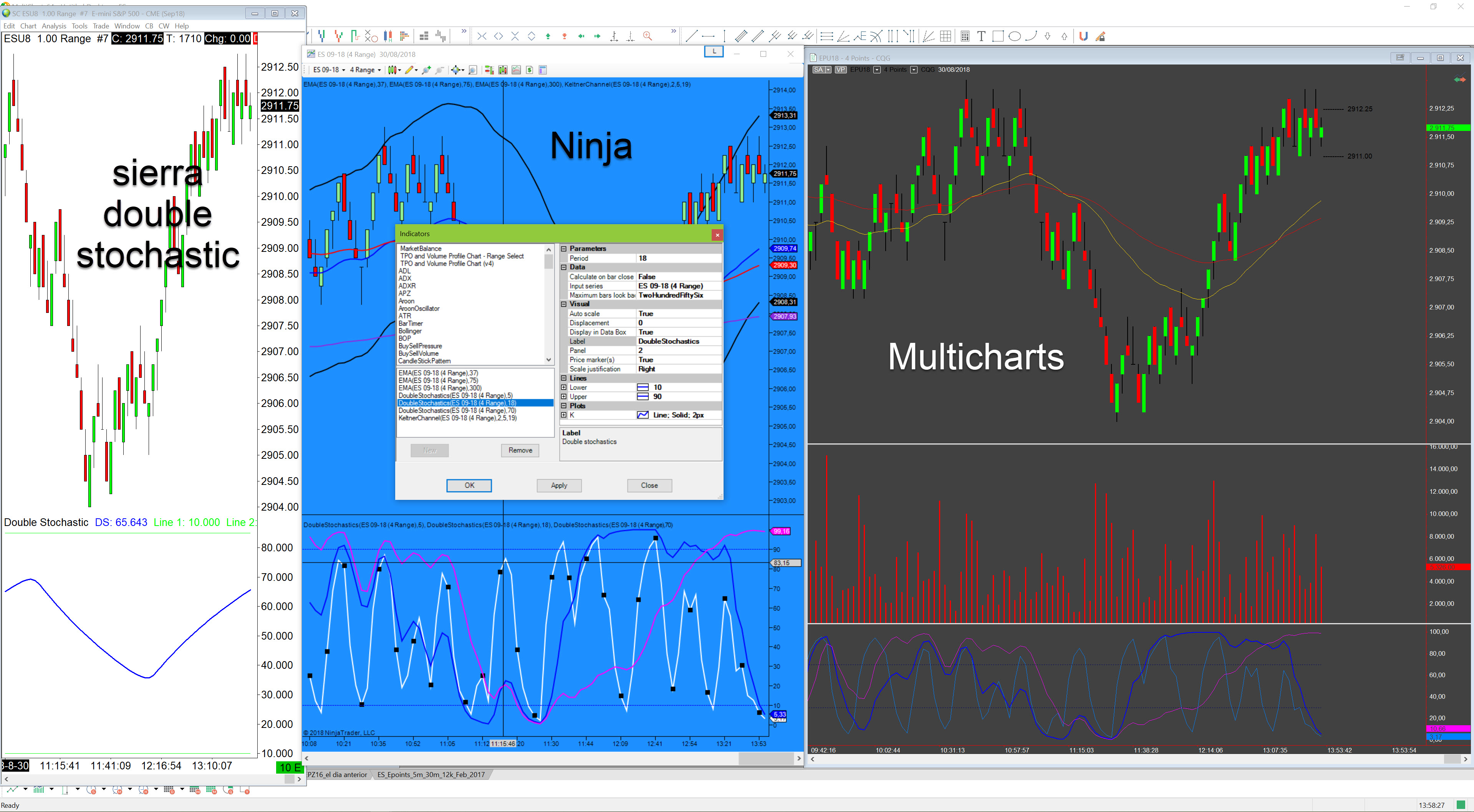
Task: Click the Remove indicator button
Action: [520, 451]
